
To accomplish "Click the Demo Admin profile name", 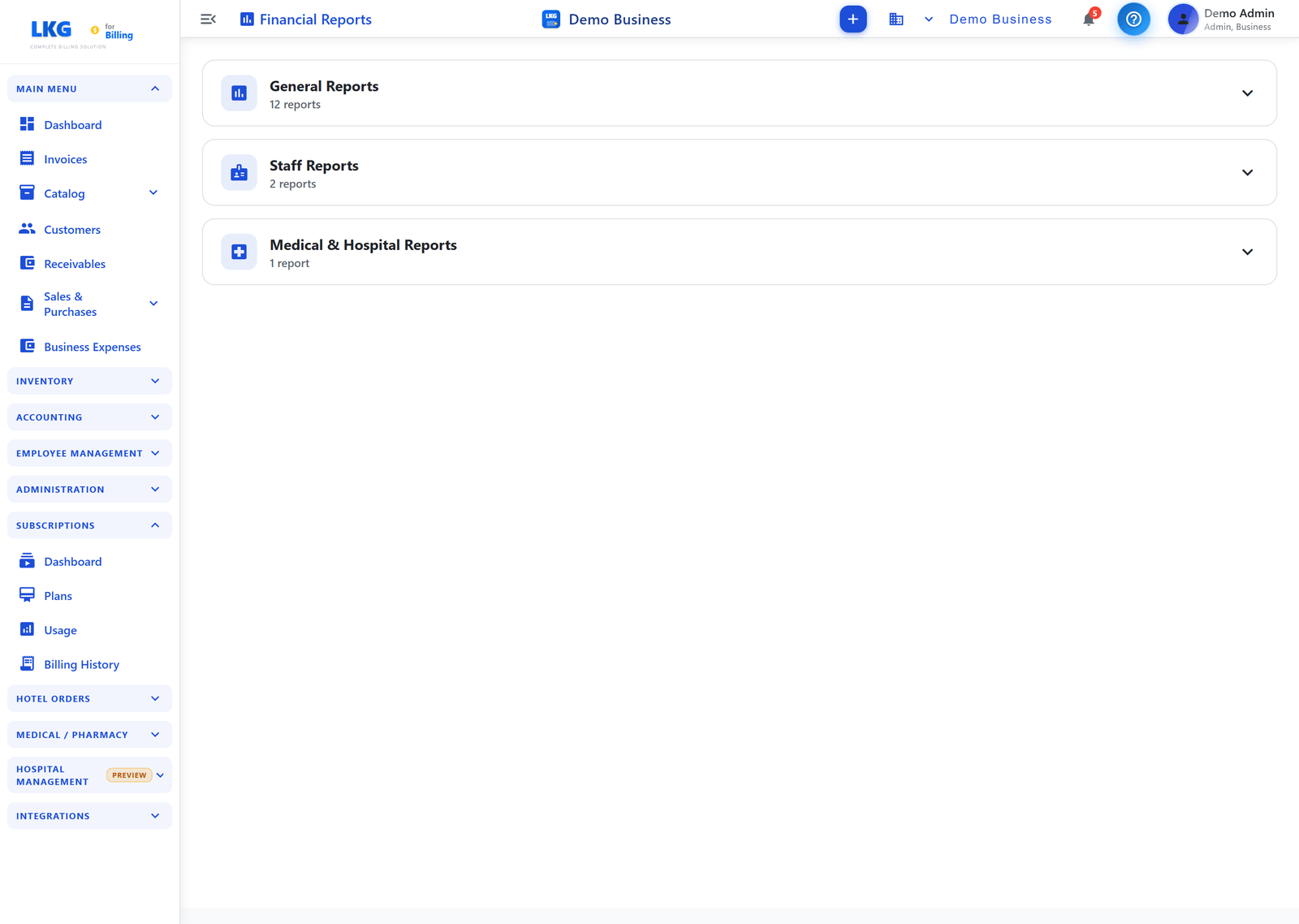I will click(1239, 13).
